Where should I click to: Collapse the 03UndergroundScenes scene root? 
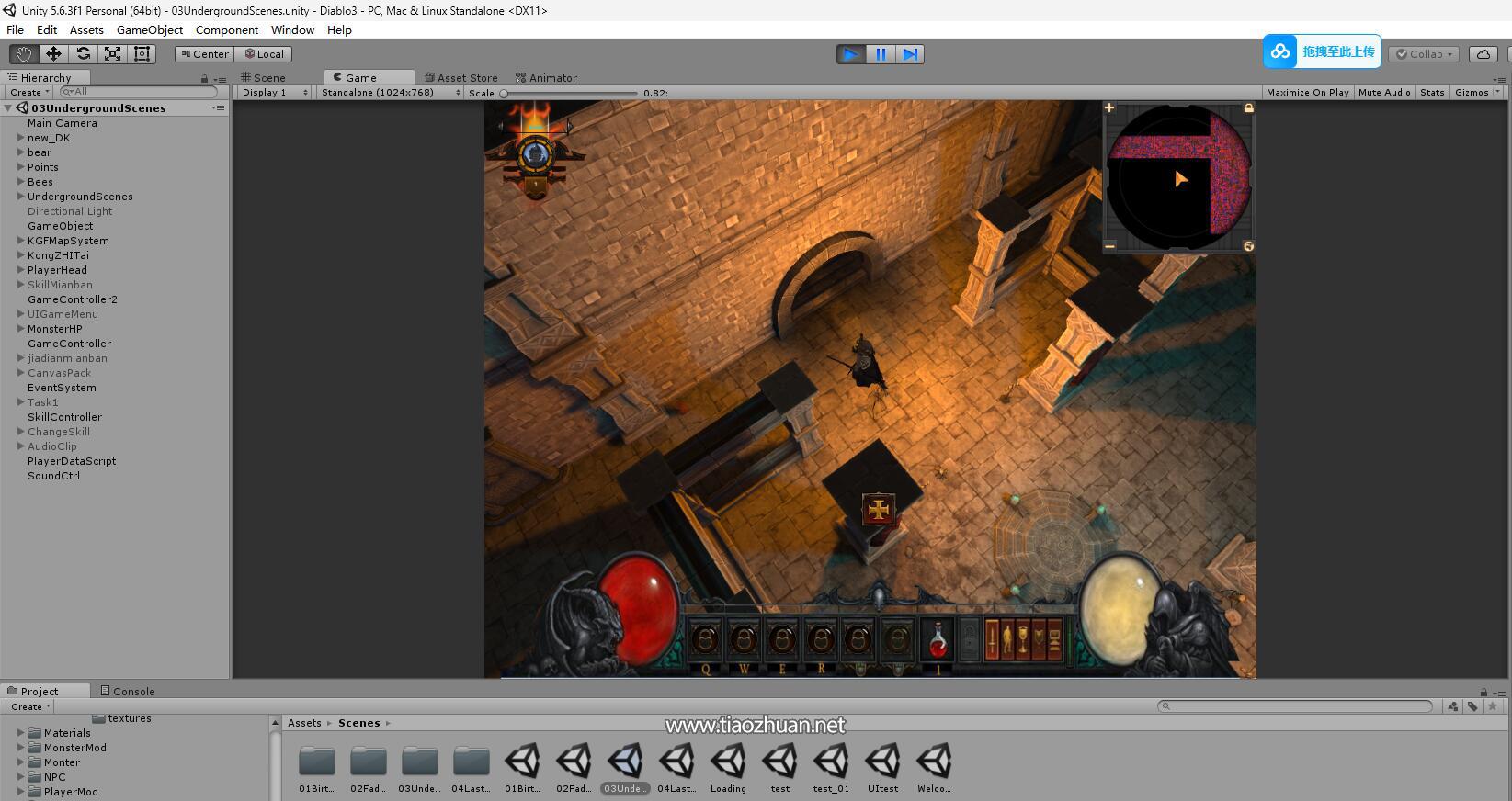coord(8,108)
